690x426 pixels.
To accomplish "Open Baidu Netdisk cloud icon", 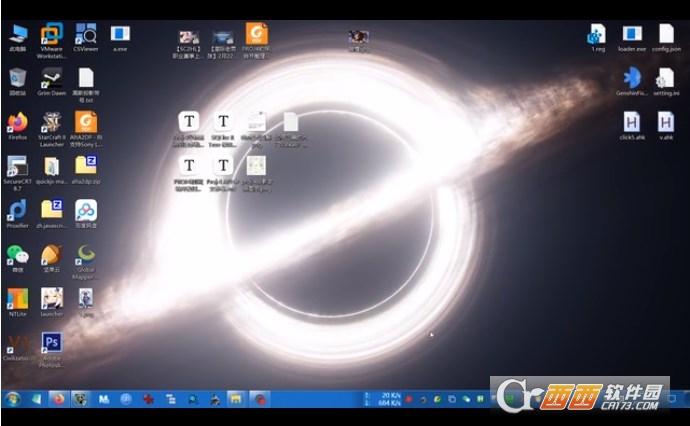I will point(86,214).
